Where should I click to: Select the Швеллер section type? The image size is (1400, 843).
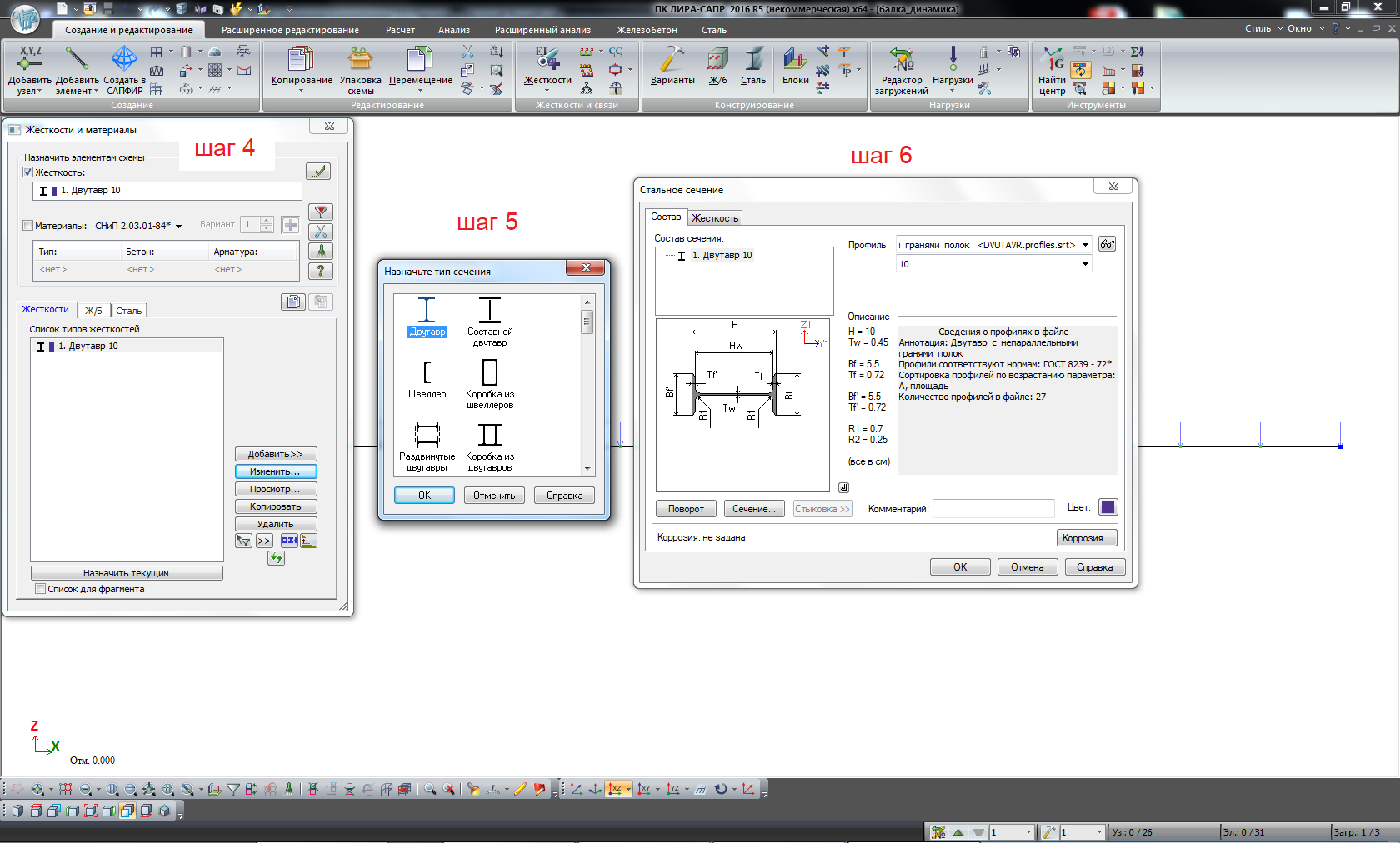click(x=427, y=379)
